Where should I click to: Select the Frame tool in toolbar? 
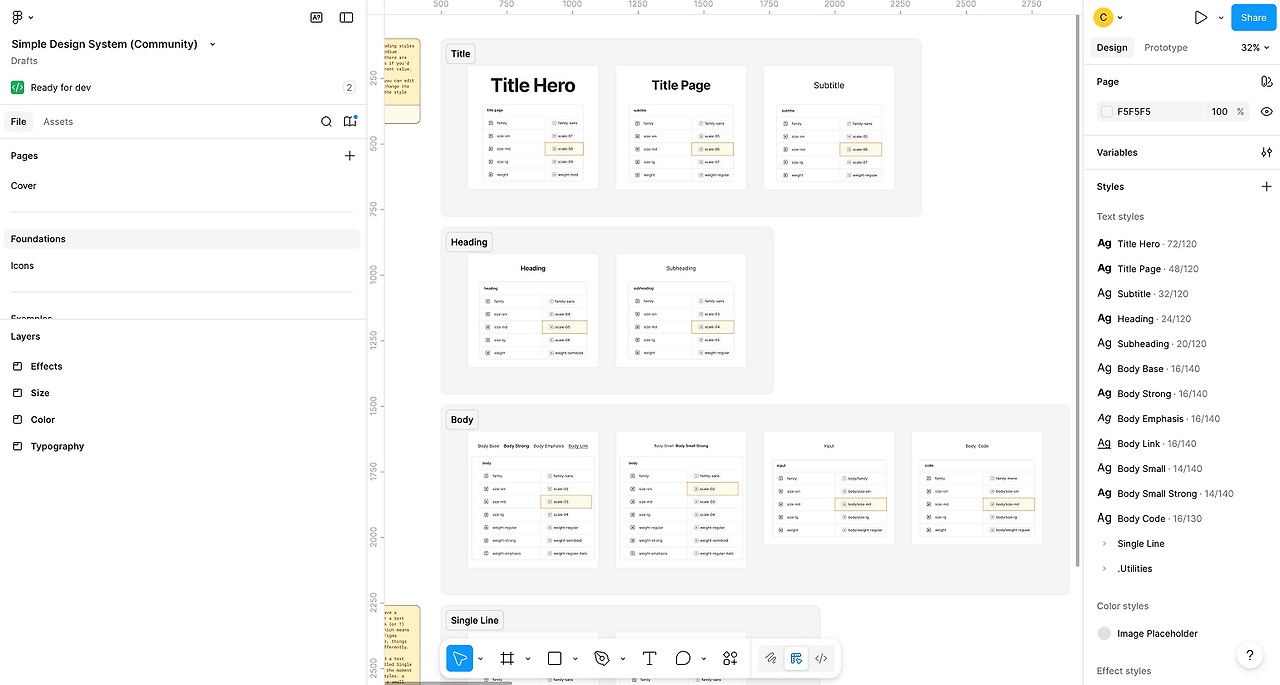tap(507, 658)
